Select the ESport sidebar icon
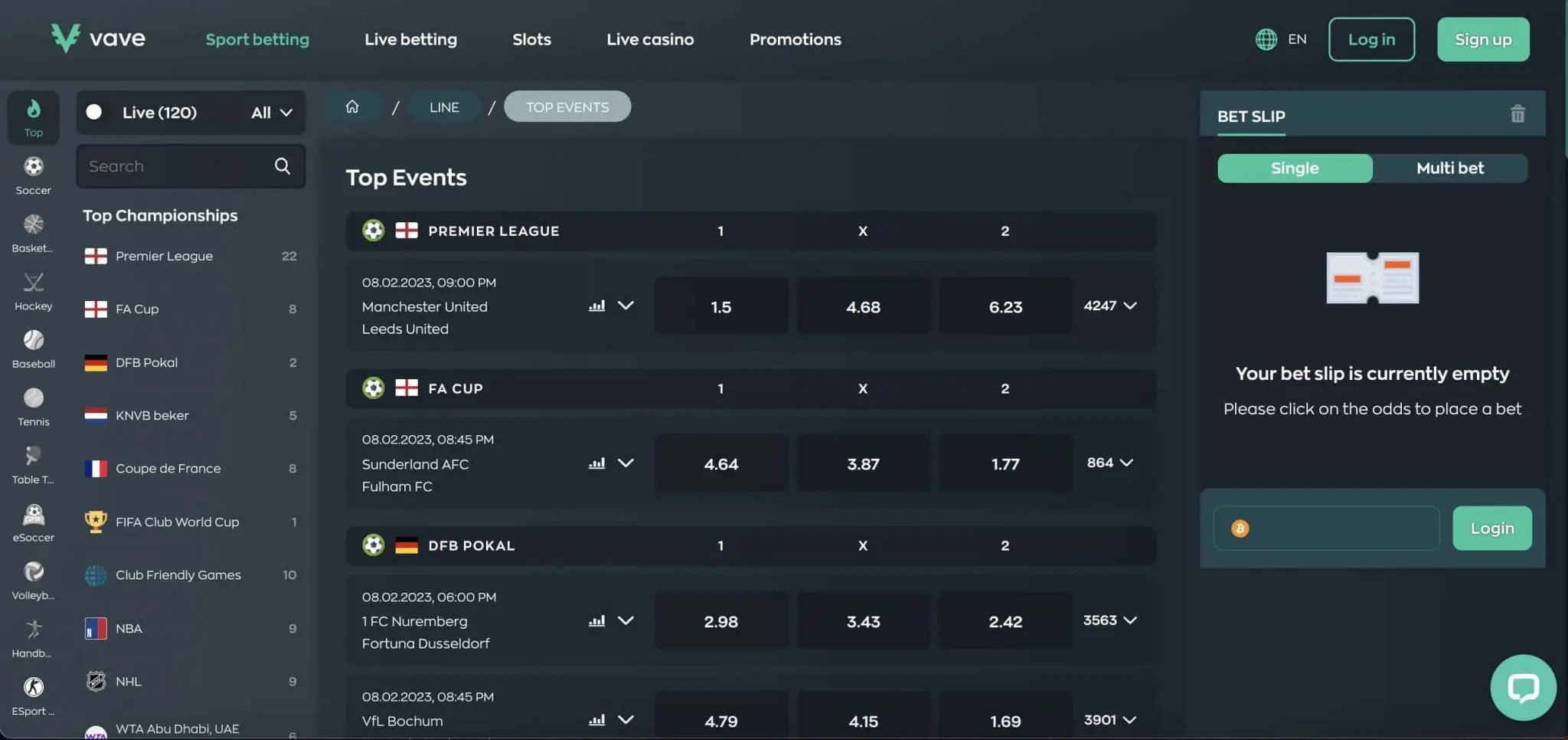 coord(34,687)
